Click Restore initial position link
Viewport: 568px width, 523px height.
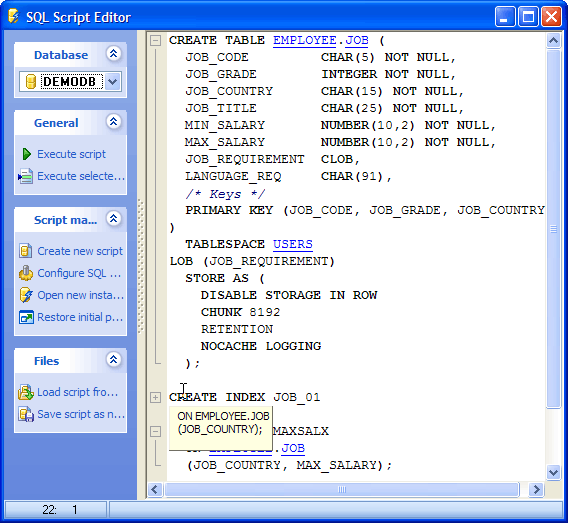(80, 317)
